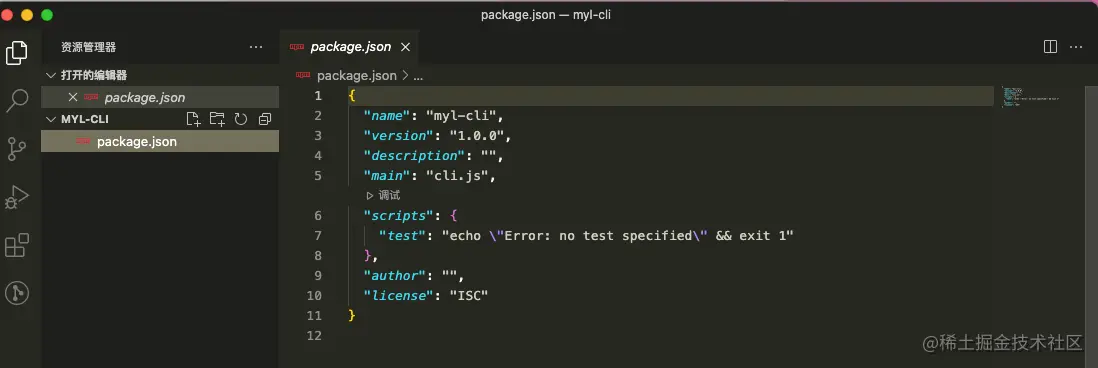Click the "author" key on line 9
The width and height of the screenshot is (1098, 368).
[x=394, y=276]
